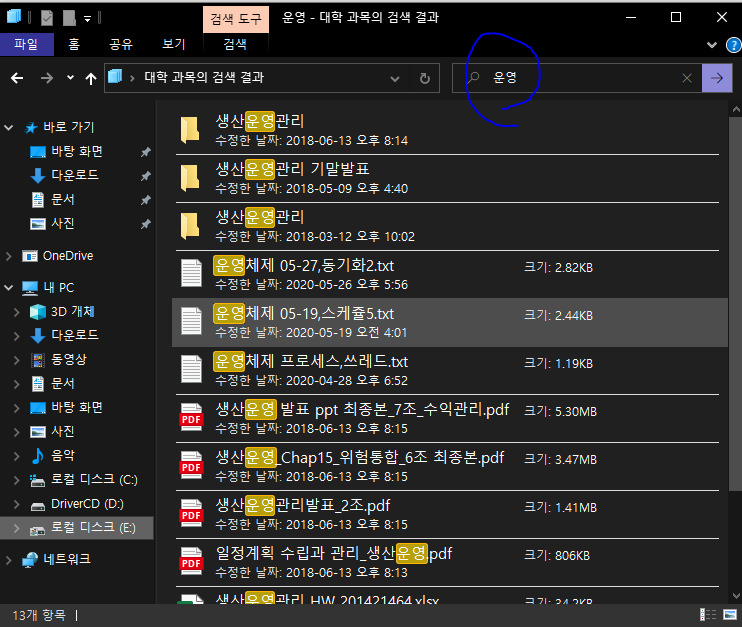Expand 로컬 디스크 (E:) node
742x627 pixels.
tap(17, 528)
